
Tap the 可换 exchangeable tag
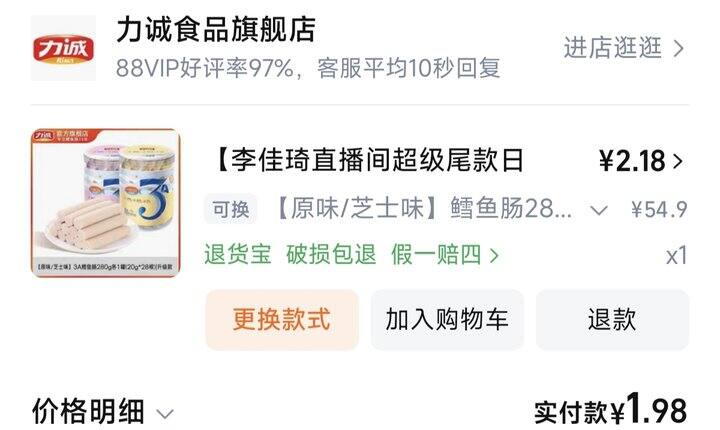click(x=231, y=209)
